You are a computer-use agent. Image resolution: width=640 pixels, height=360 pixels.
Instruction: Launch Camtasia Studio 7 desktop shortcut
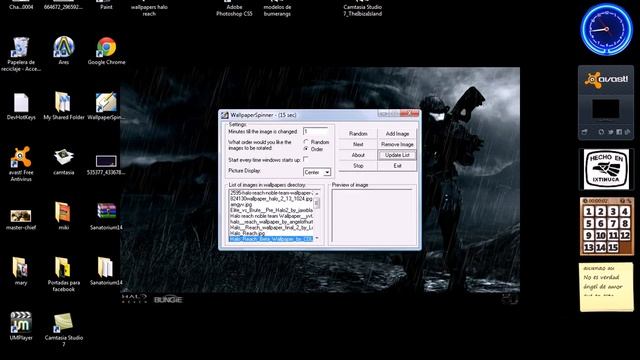tap(63, 322)
